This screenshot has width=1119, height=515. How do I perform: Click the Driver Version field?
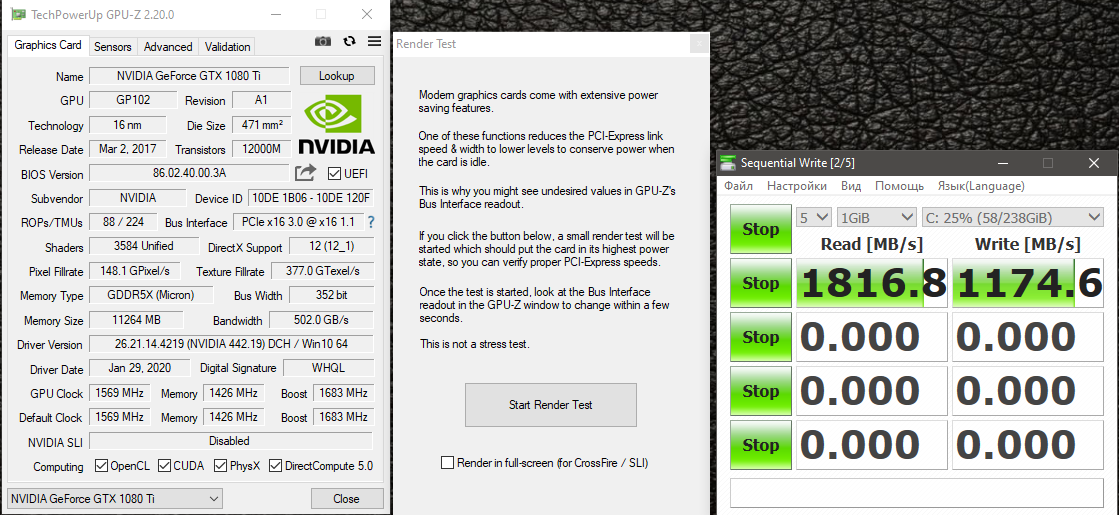[x=231, y=344]
